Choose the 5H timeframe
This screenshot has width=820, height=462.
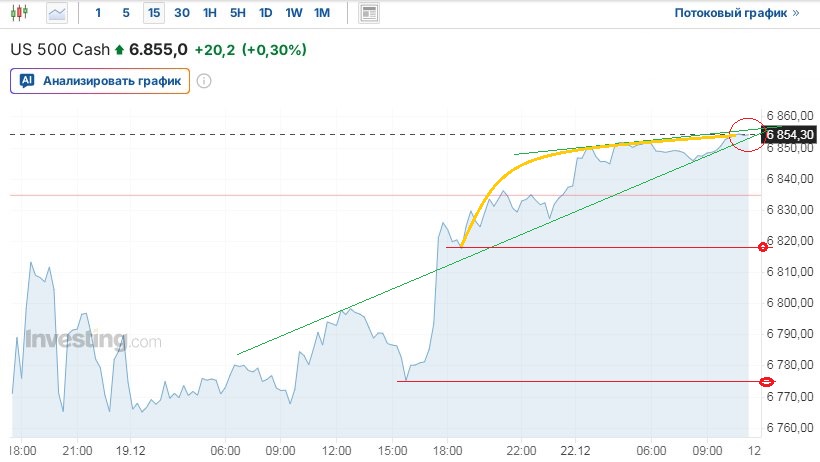[x=237, y=13]
